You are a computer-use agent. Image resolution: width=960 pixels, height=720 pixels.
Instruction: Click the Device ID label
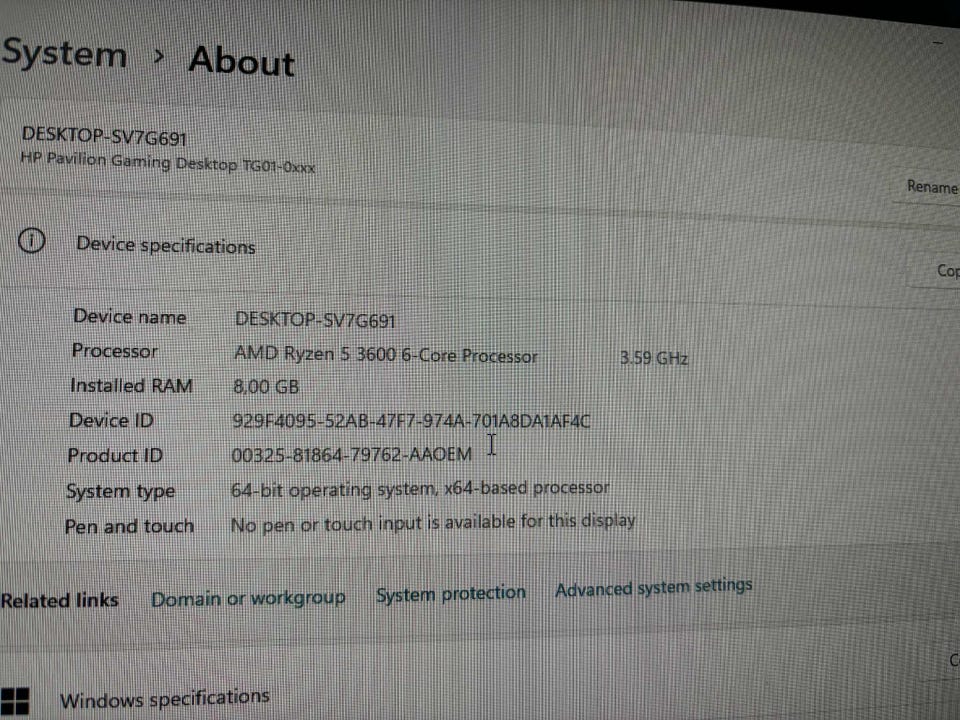pyautogui.click(x=111, y=421)
